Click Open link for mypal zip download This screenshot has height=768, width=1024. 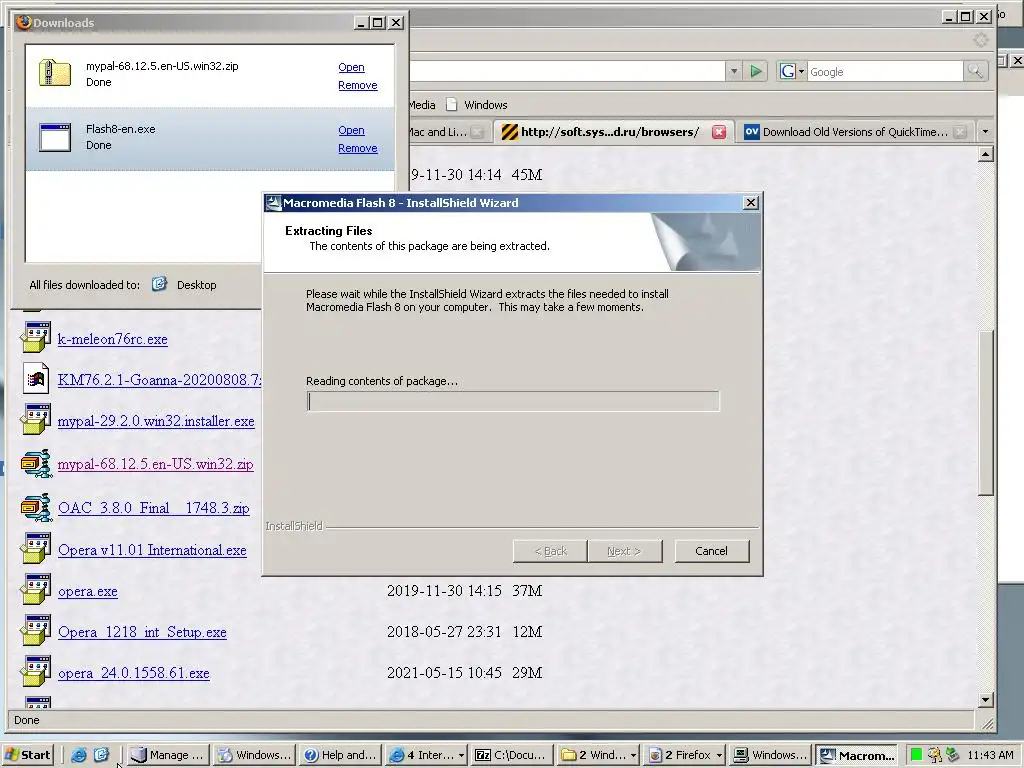(351, 67)
